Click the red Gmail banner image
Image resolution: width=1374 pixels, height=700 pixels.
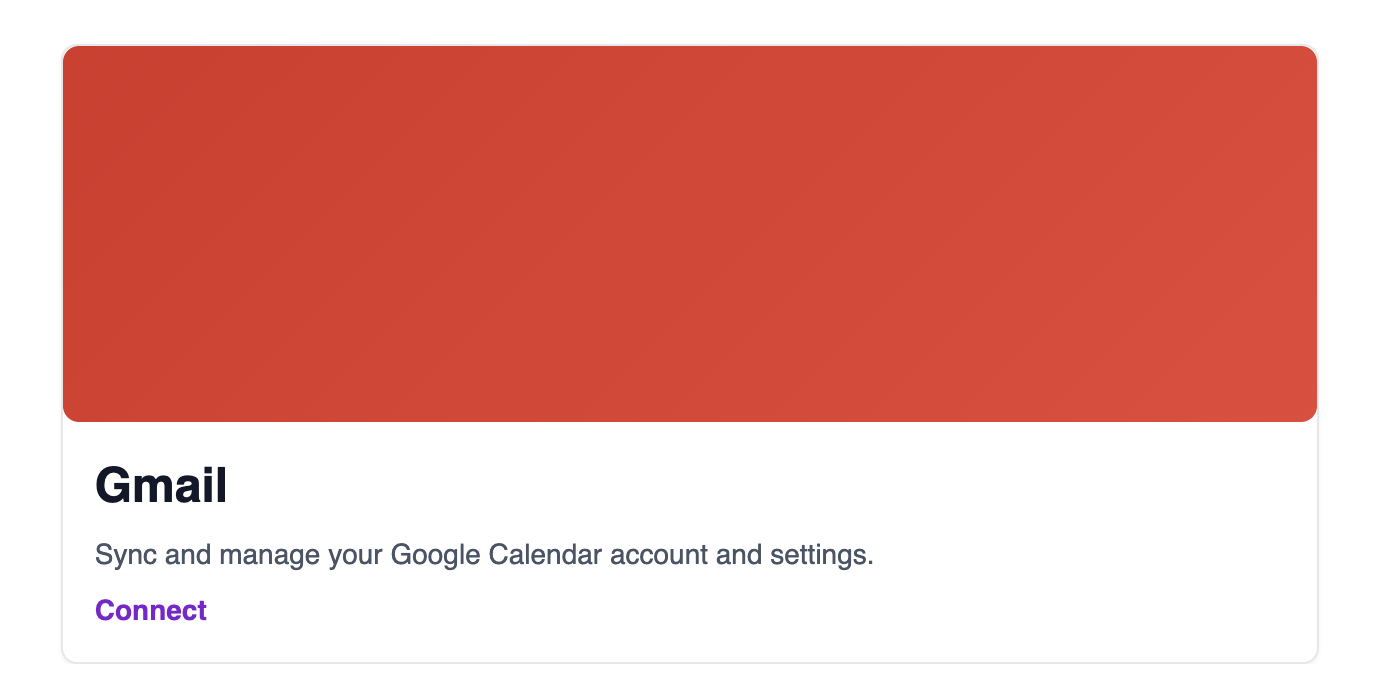point(689,234)
